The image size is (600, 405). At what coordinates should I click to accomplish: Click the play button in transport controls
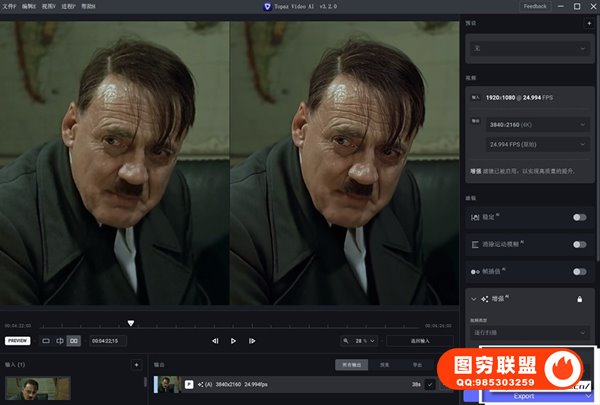[233, 341]
